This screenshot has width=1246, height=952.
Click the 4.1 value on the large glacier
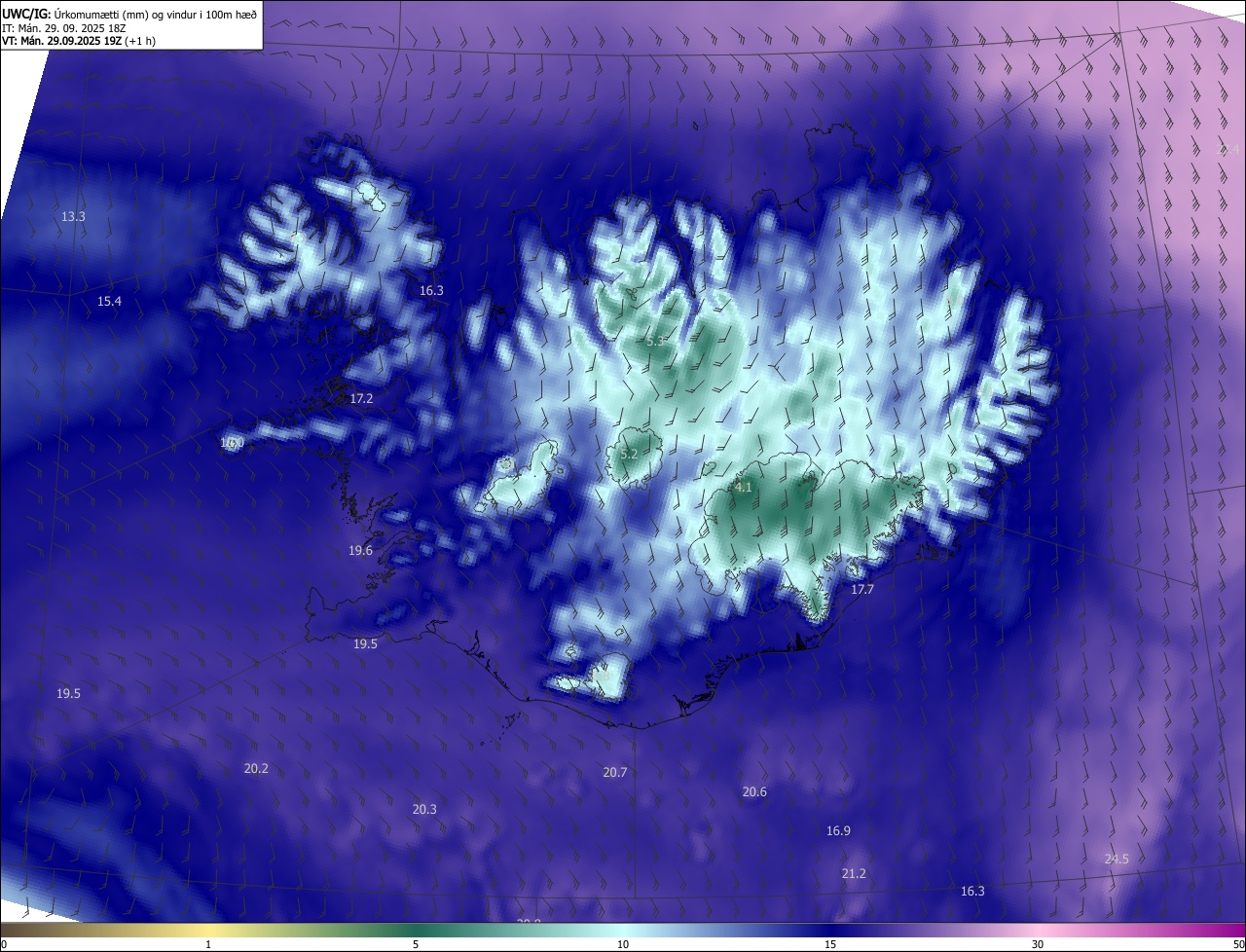[743, 488]
